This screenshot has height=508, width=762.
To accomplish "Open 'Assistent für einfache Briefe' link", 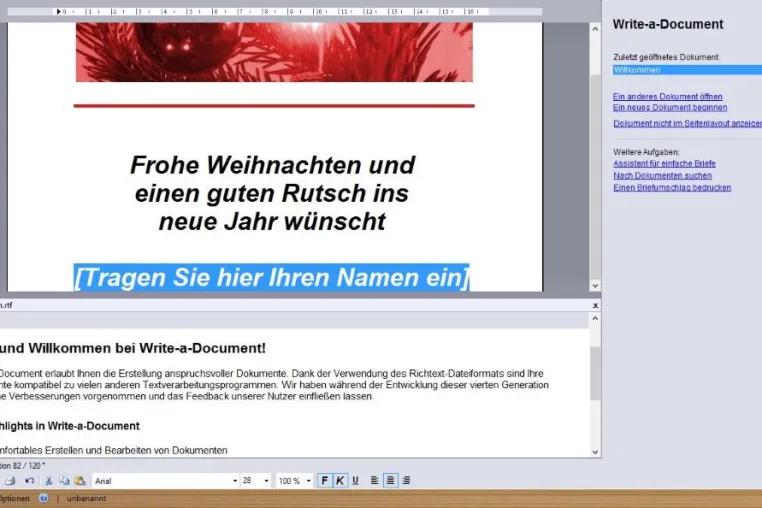I will pos(664,164).
